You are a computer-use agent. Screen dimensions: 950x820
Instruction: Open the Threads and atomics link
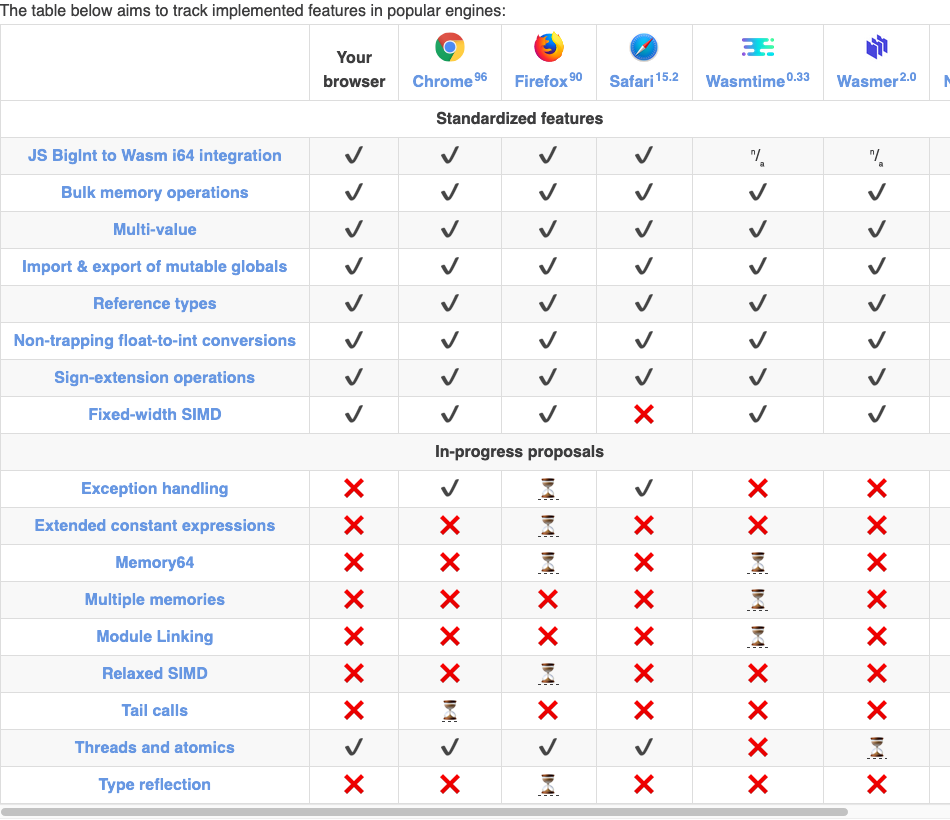(x=154, y=747)
